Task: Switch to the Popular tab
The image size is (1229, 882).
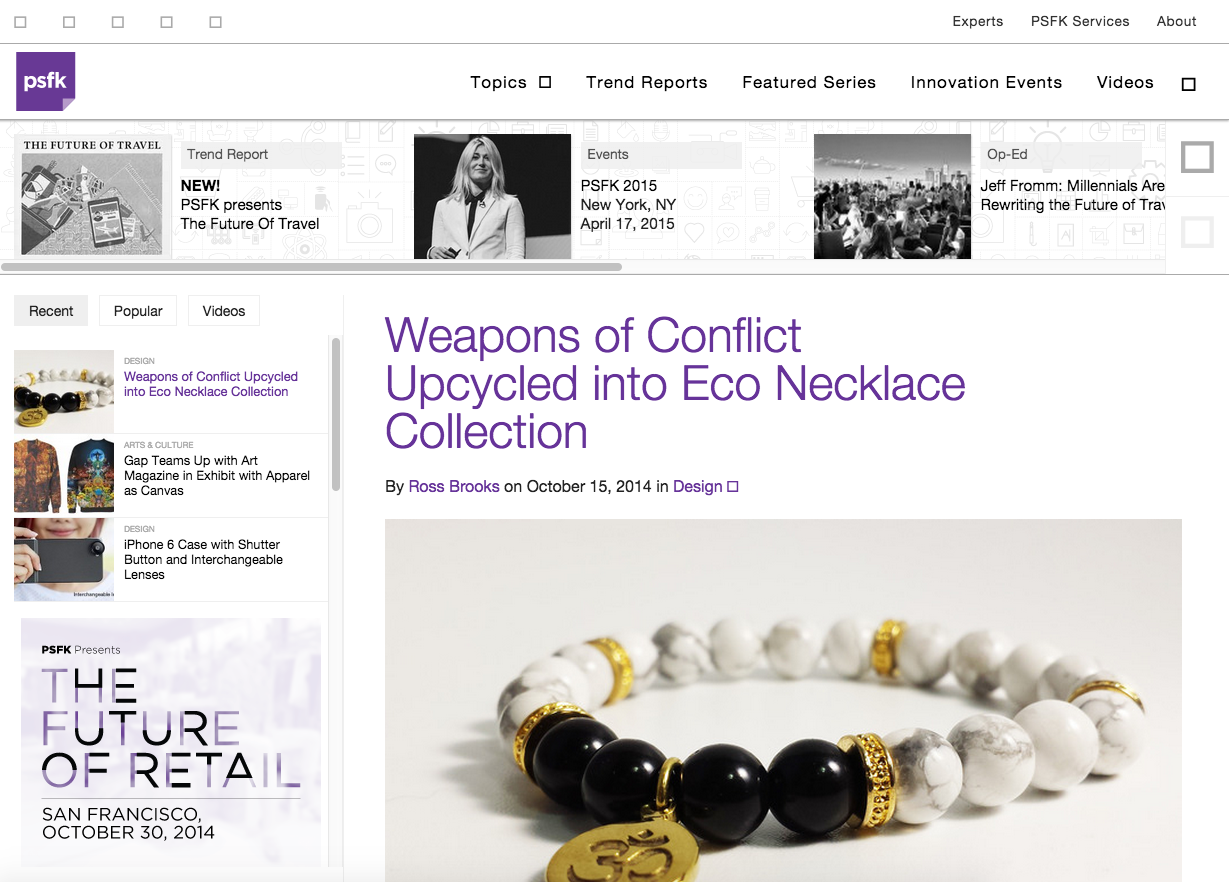Action: (138, 311)
